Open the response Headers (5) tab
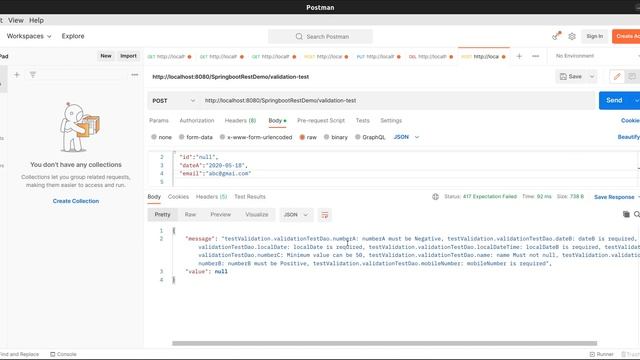The image size is (640, 360). [211, 197]
